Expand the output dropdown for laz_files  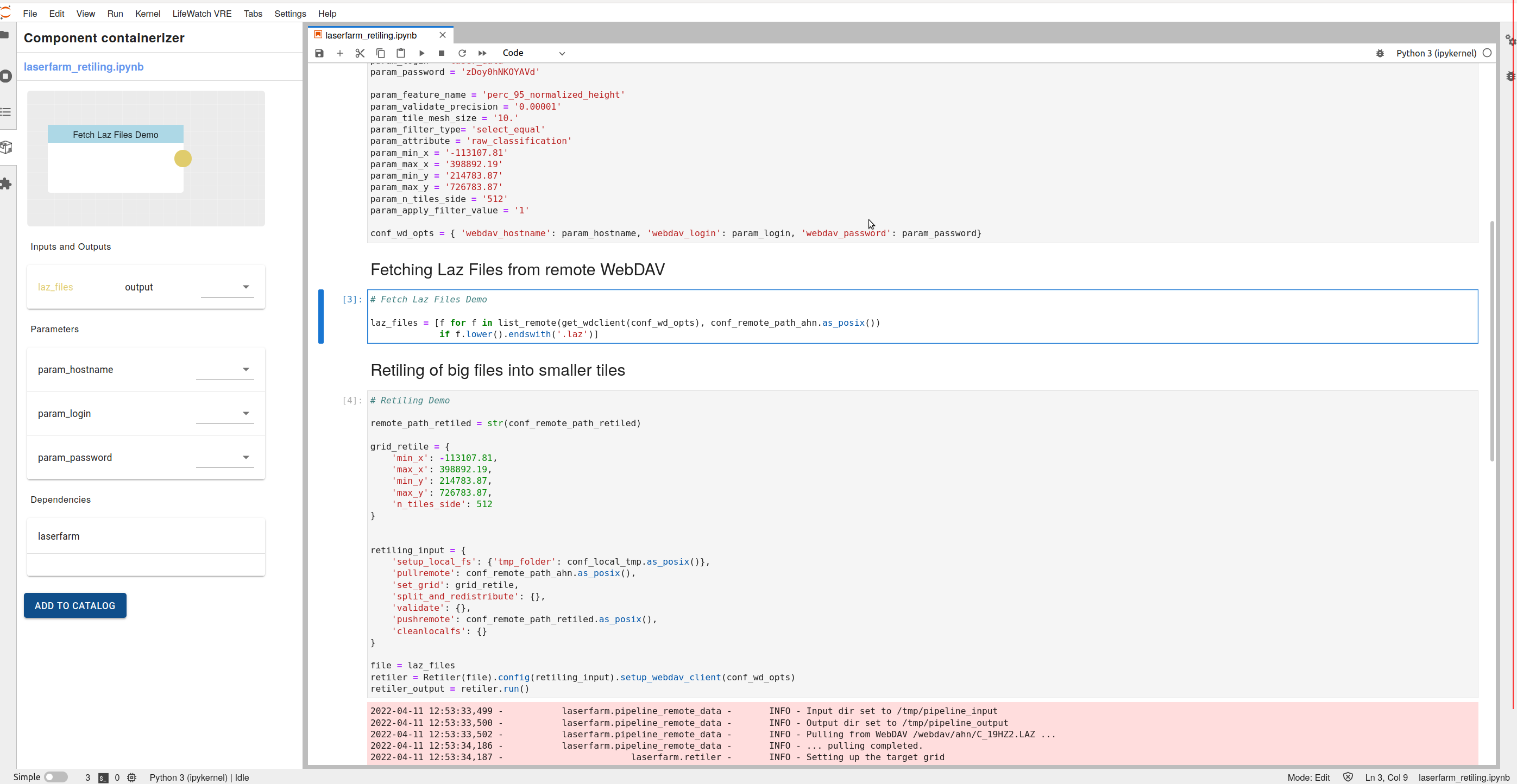coord(246,287)
